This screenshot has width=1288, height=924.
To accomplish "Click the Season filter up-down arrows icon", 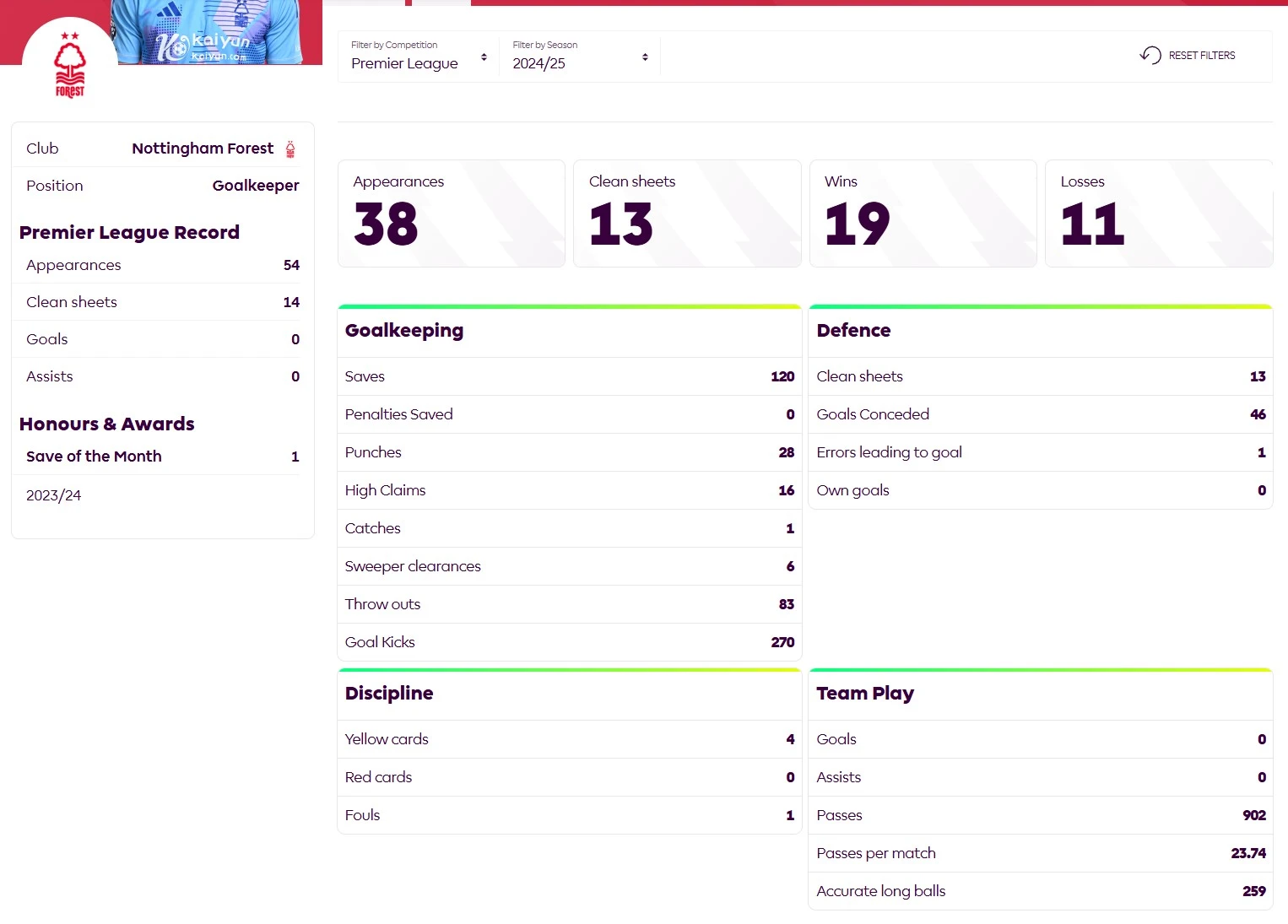I will [x=645, y=57].
